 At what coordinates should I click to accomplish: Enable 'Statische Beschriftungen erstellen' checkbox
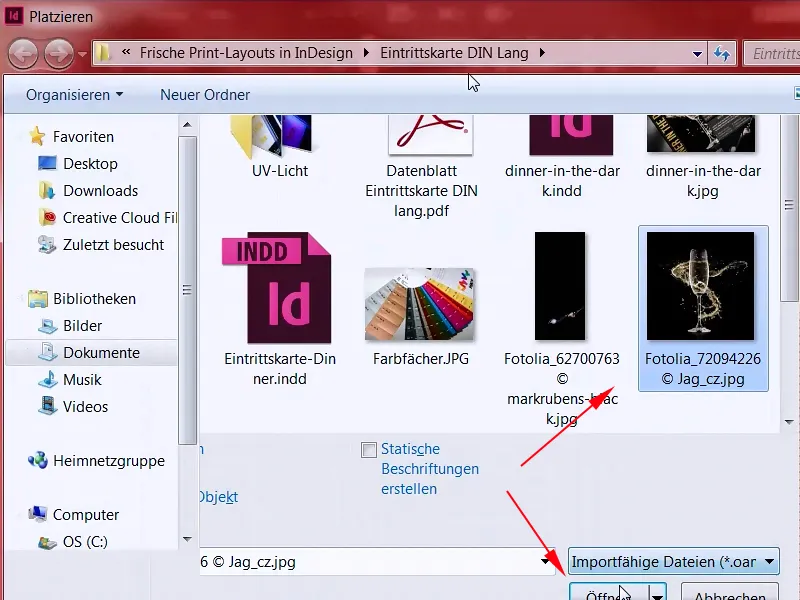tap(369, 450)
